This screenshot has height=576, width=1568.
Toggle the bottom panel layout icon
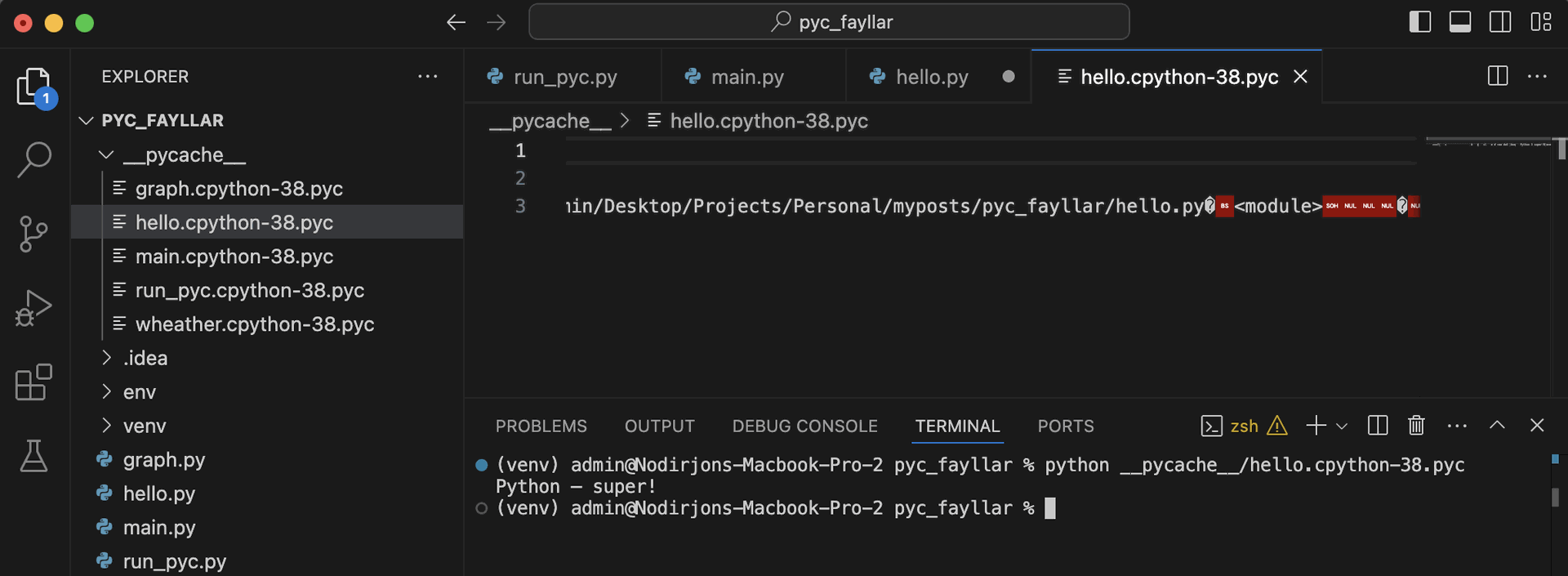(x=1460, y=22)
